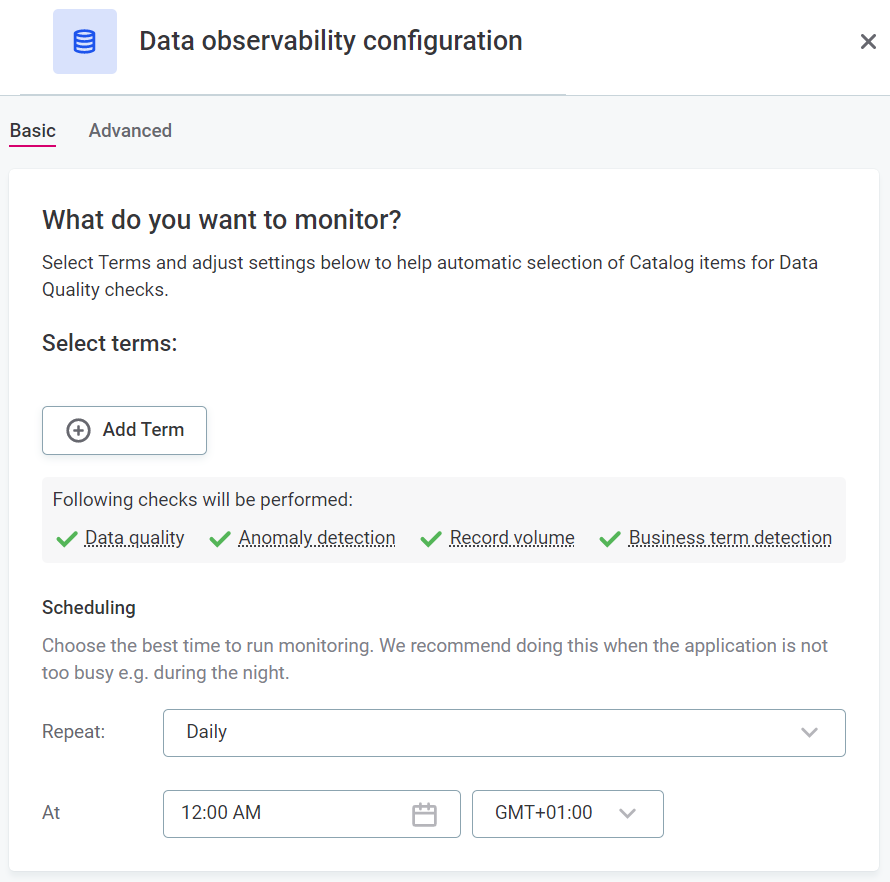Viewport: 890px width, 882px height.
Task: Click the 12:00 AM time input field
Action: [x=290, y=814]
